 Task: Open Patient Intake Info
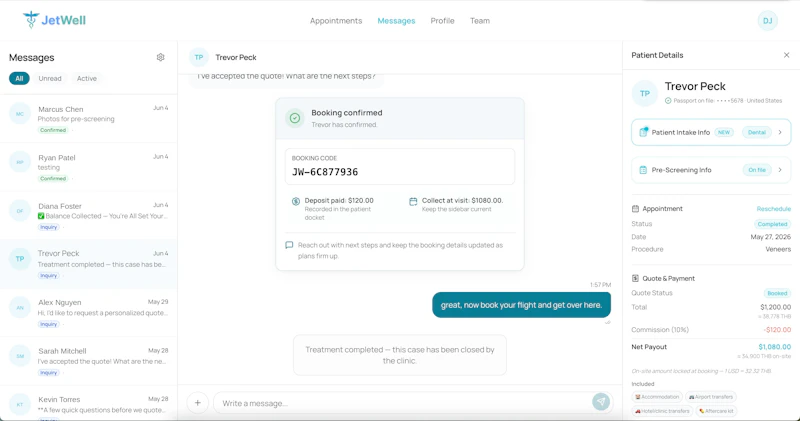pyautogui.click(x=711, y=132)
